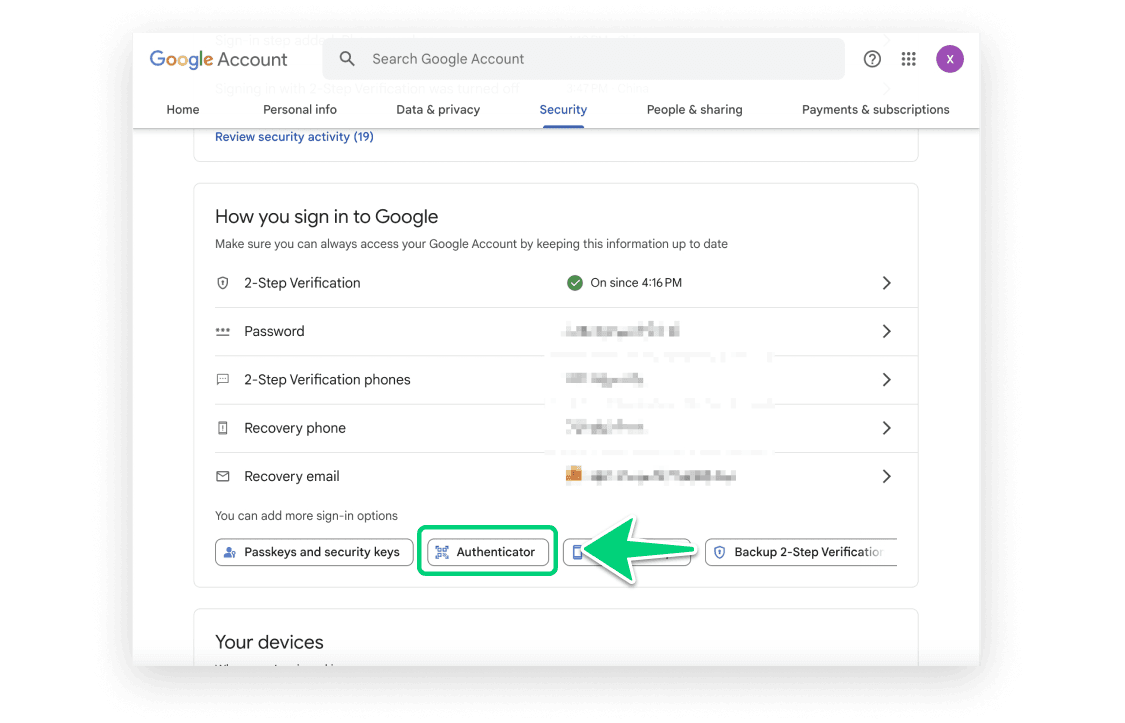Open the Recovery phone row chevron

tap(886, 428)
